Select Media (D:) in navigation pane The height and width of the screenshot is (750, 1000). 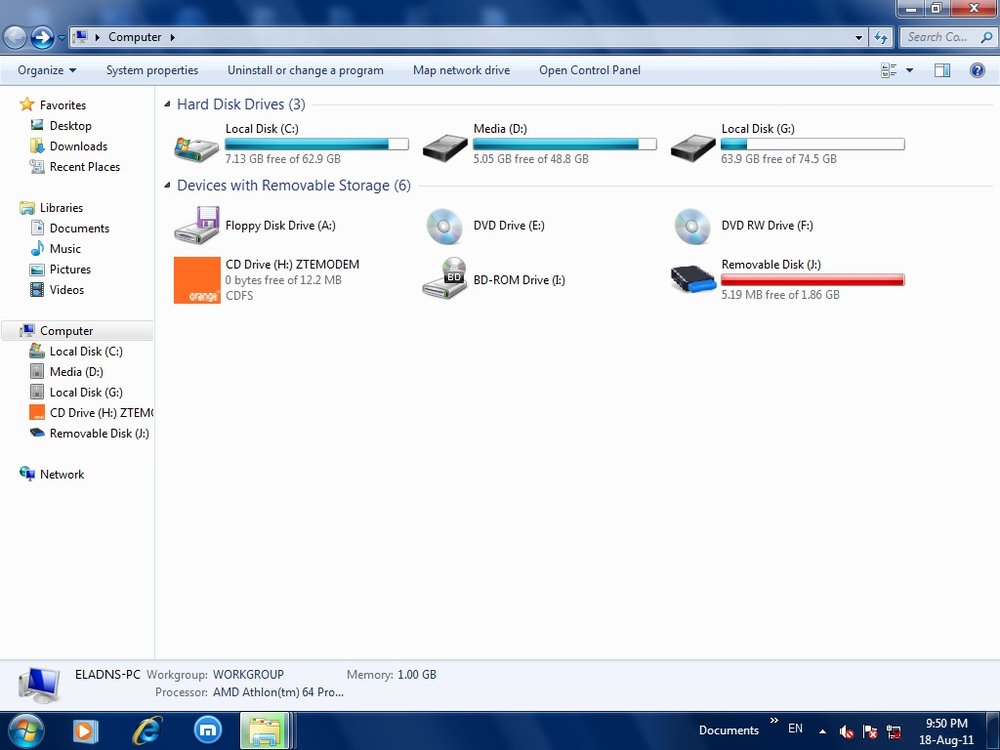(x=76, y=372)
